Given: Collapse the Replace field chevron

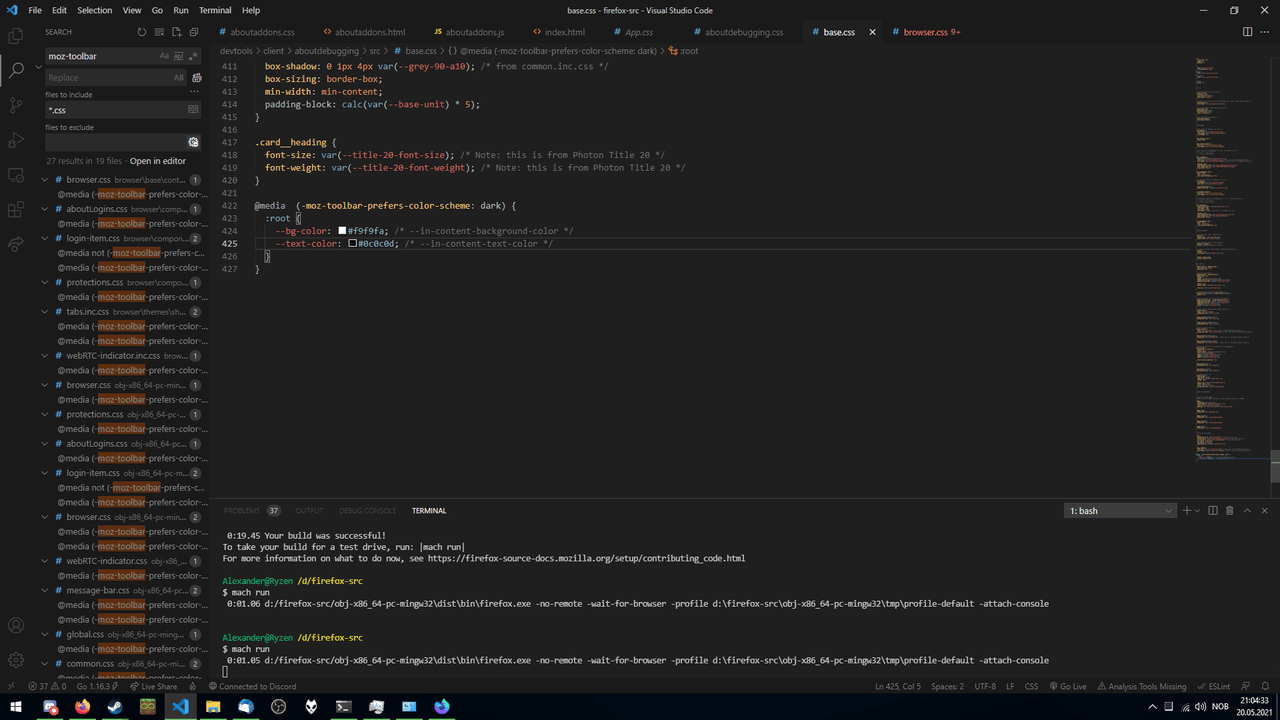Looking at the screenshot, I should click(39, 67).
